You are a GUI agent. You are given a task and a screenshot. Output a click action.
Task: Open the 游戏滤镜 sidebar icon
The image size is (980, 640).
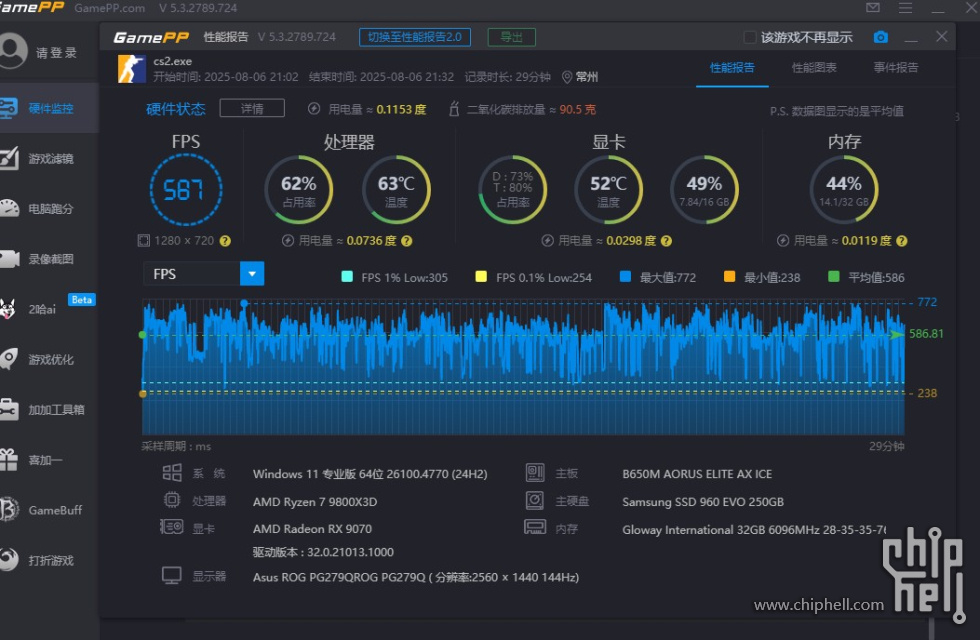point(9,158)
